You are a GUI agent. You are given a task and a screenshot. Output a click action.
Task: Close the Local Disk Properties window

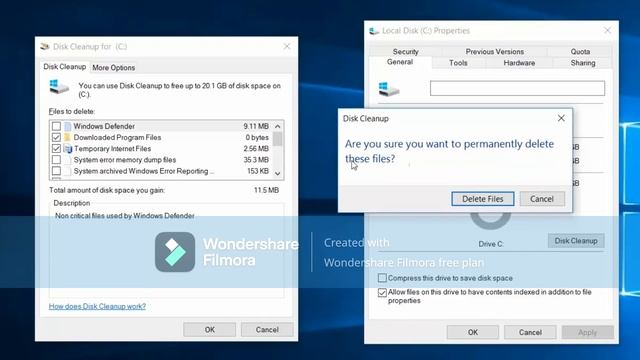(x=607, y=31)
